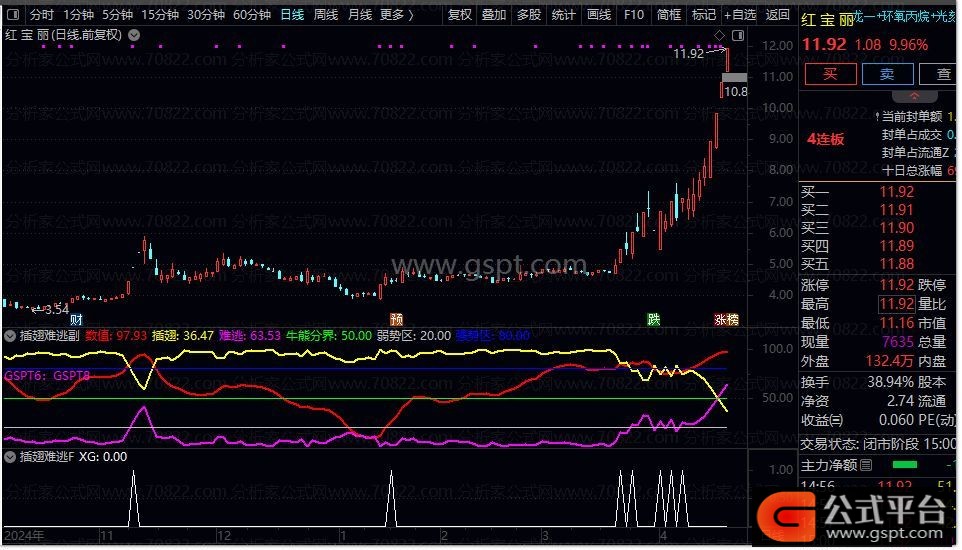This screenshot has width=962, height=550.
Task: Click 交易状态: 闭市阶段 status line
Action: point(879,444)
